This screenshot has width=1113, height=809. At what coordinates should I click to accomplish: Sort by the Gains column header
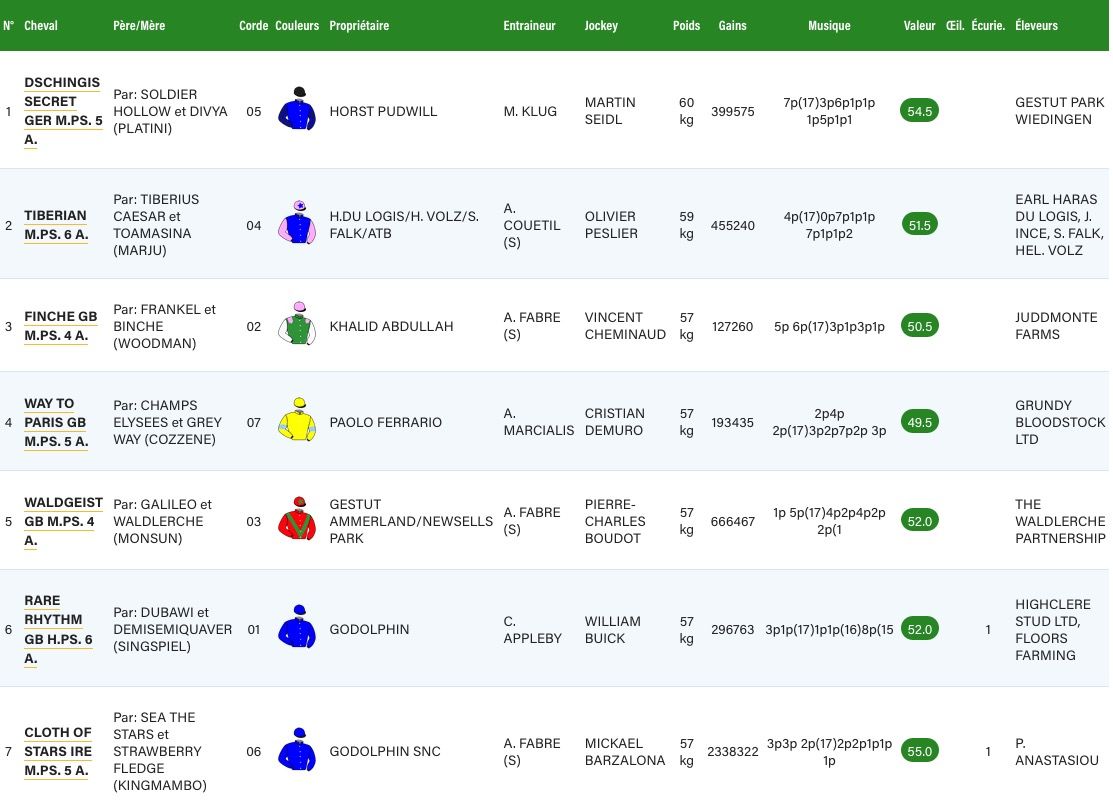(x=732, y=26)
